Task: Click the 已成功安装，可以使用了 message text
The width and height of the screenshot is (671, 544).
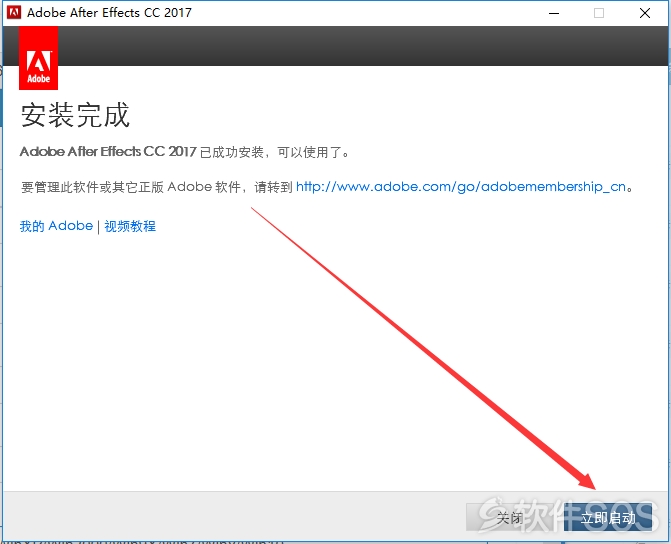Action: click(x=274, y=152)
